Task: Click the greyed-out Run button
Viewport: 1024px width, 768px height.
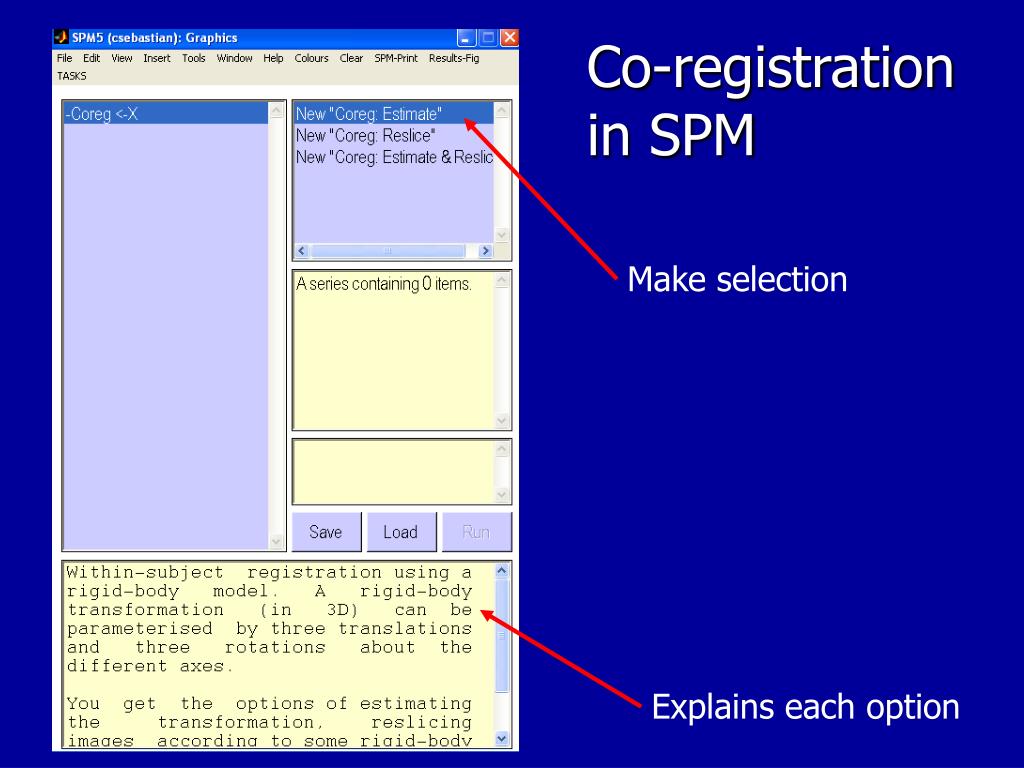Action: point(477,532)
